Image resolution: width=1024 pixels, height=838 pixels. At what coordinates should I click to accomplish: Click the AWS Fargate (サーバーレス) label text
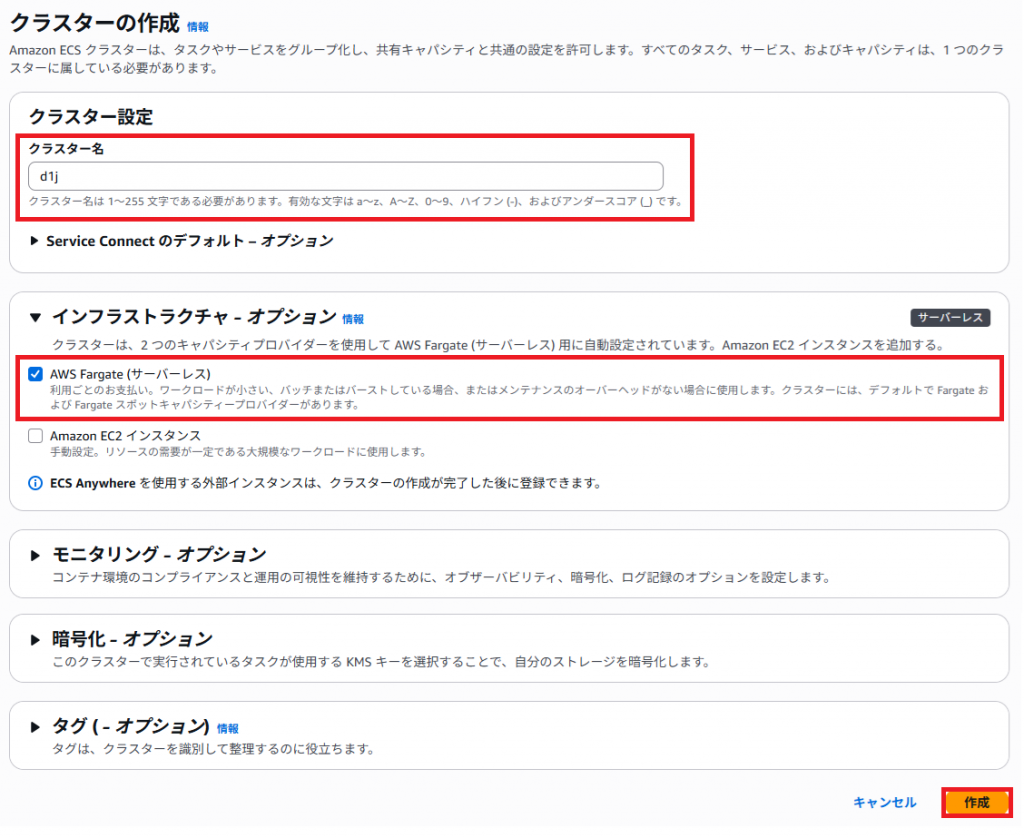click(130, 374)
